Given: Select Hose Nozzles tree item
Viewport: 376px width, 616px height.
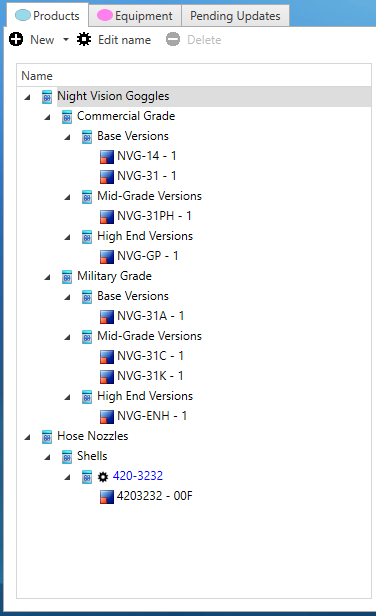Looking at the screenshot, I should (x=93, y=436).
